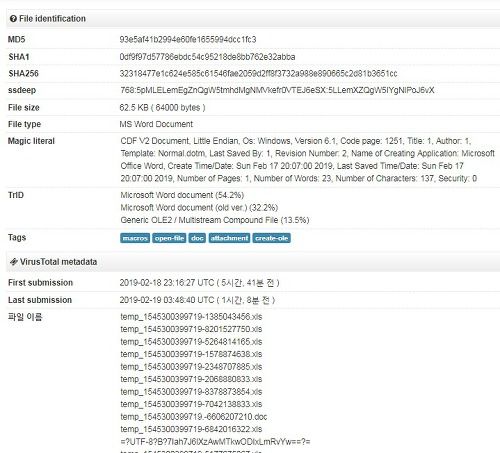Viewport: 500px width, 453px height.
Task: Click the SHA256 row label
Action: (x=23, y=73)
